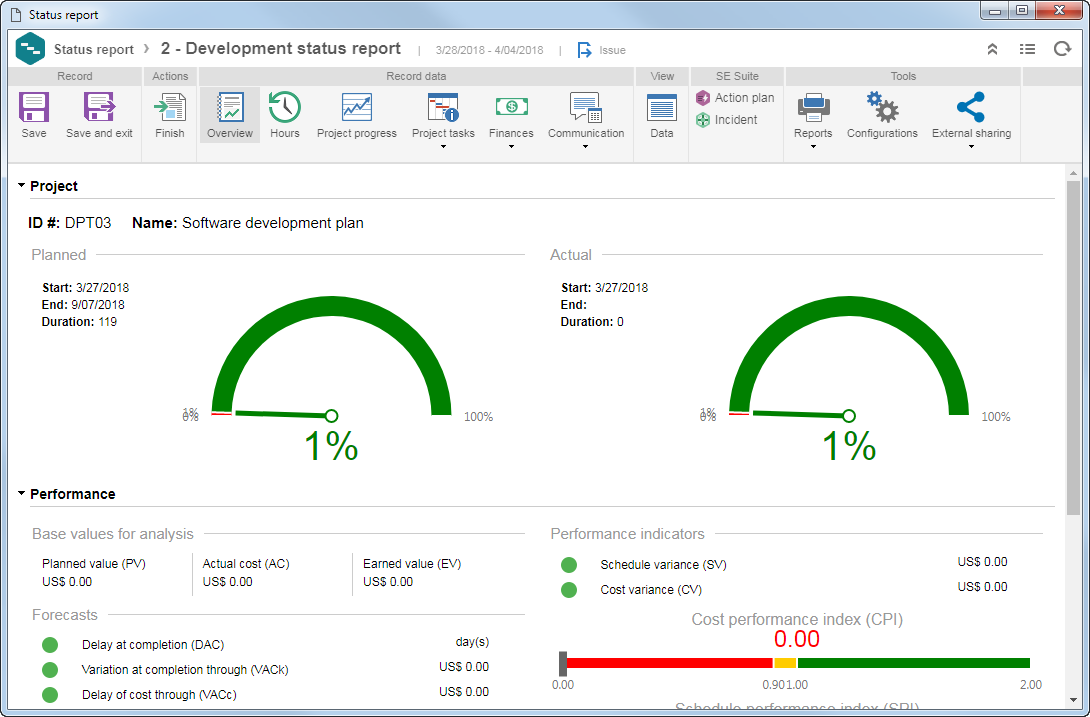1090x717 pixels.
Task: Click Schedule variance (SV) green indicator
Action: [x=569, y=565]
